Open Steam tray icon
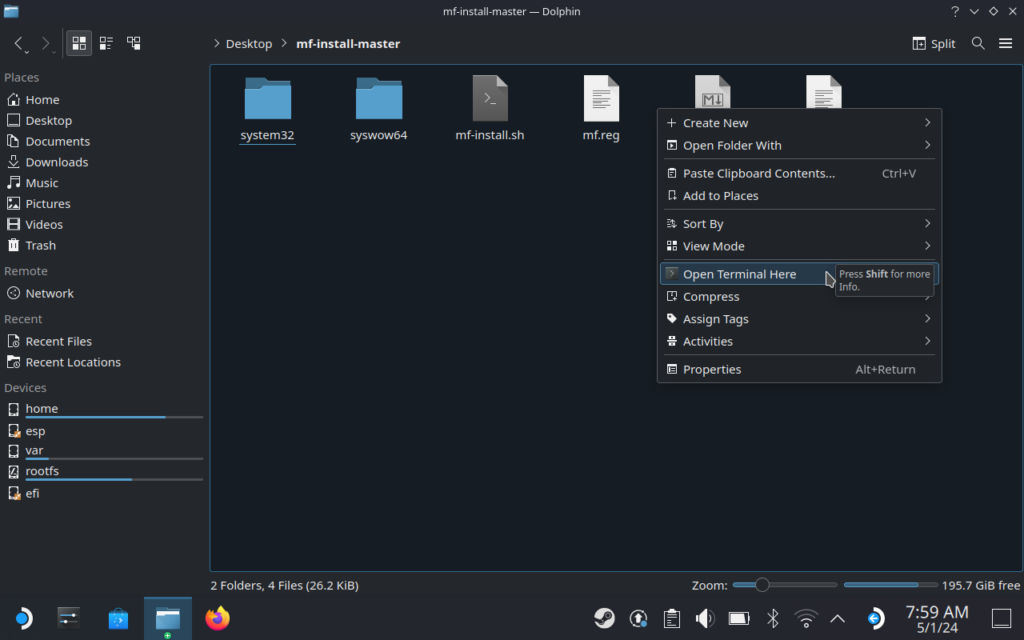 (x=604, y=618)
